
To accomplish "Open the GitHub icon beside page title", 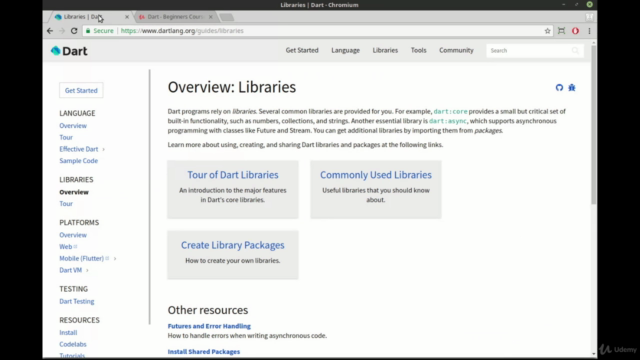I will click(x=559, y=87).
